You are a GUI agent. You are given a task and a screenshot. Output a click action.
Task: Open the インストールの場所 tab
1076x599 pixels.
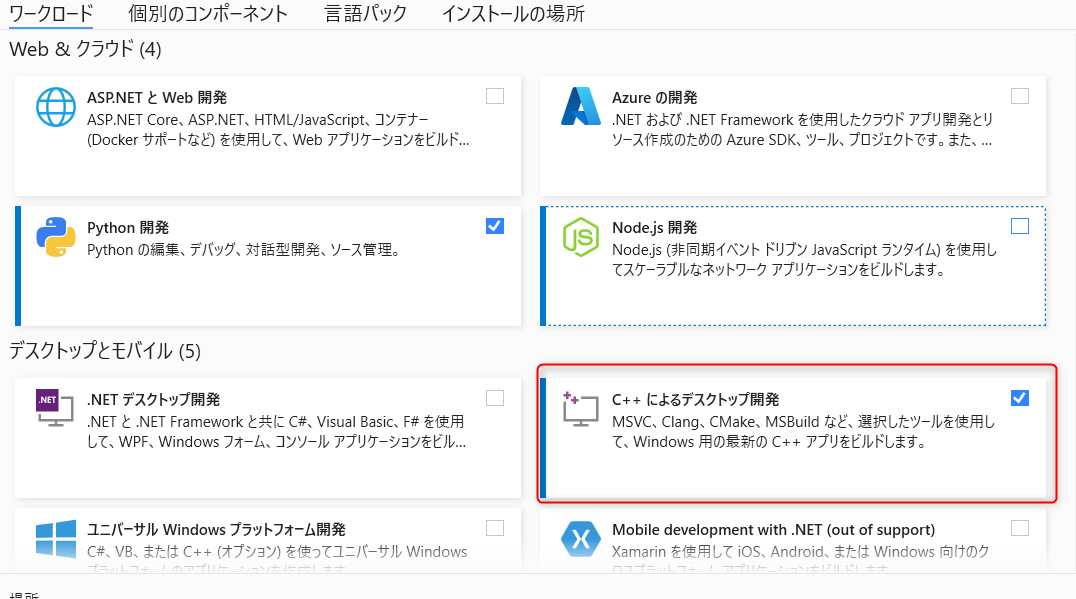click(513, 14)
